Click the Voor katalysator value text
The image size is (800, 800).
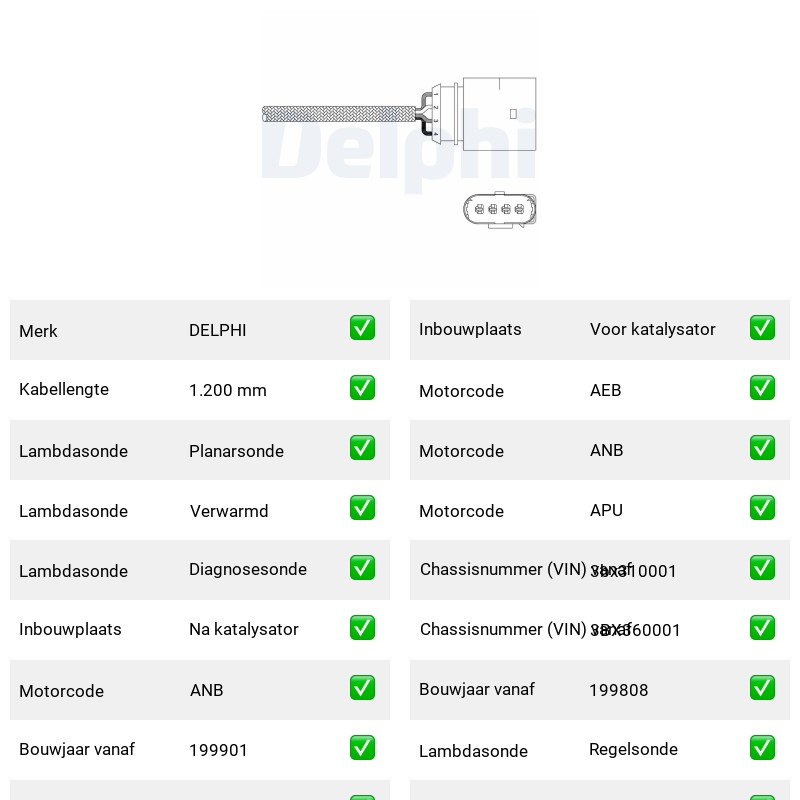(x=653, y=329)
